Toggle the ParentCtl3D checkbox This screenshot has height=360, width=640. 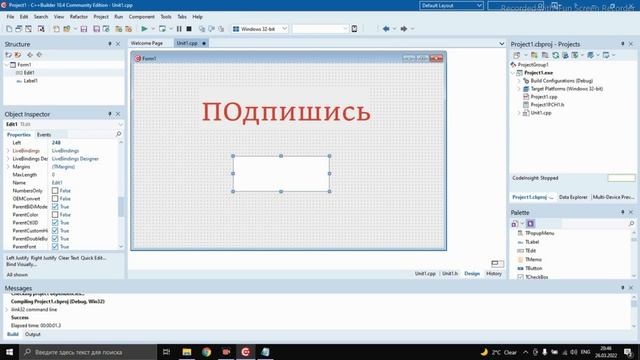pyautogui.click(x=55, y=222)
